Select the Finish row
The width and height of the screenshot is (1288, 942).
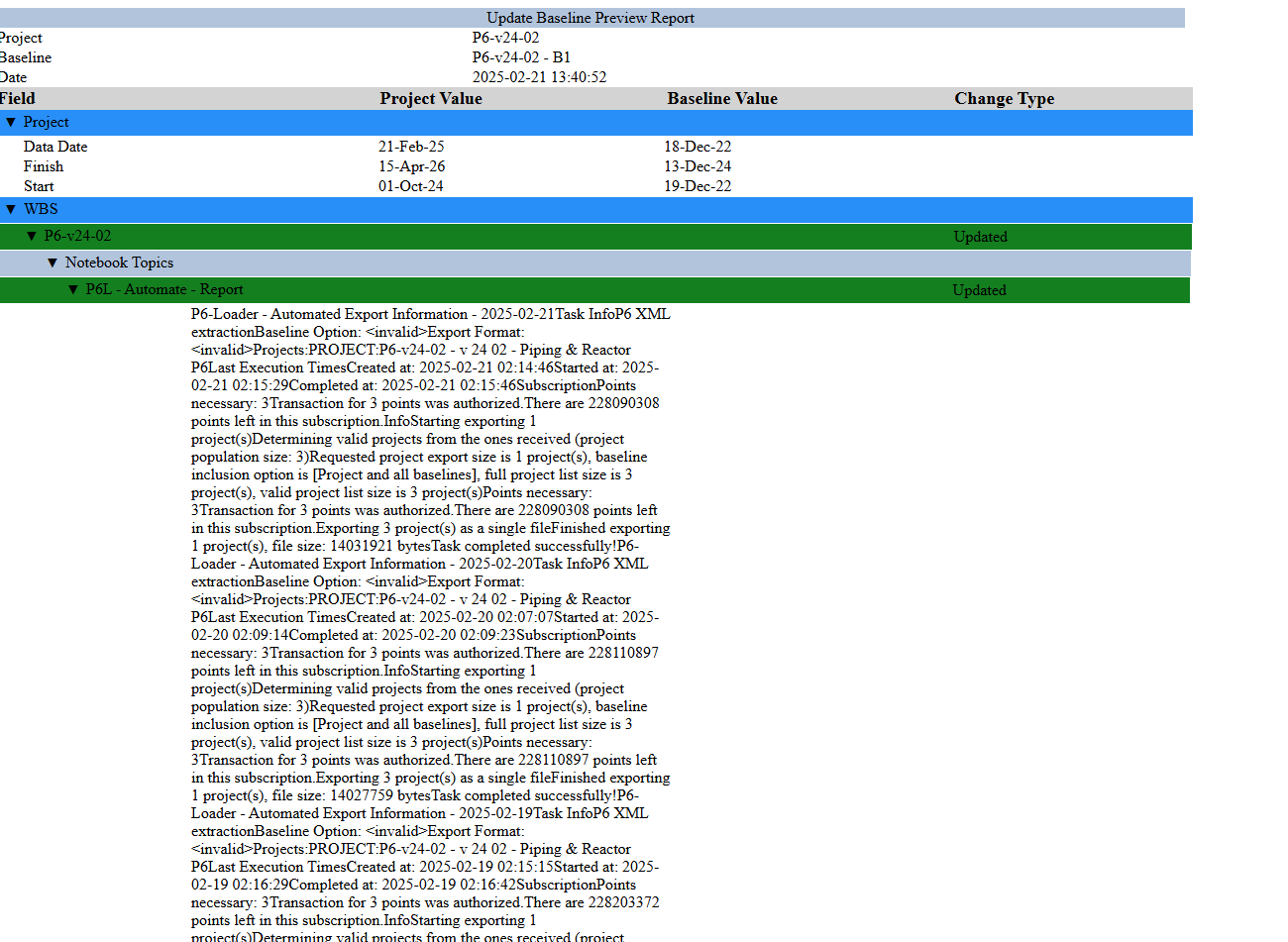point(44,165)
